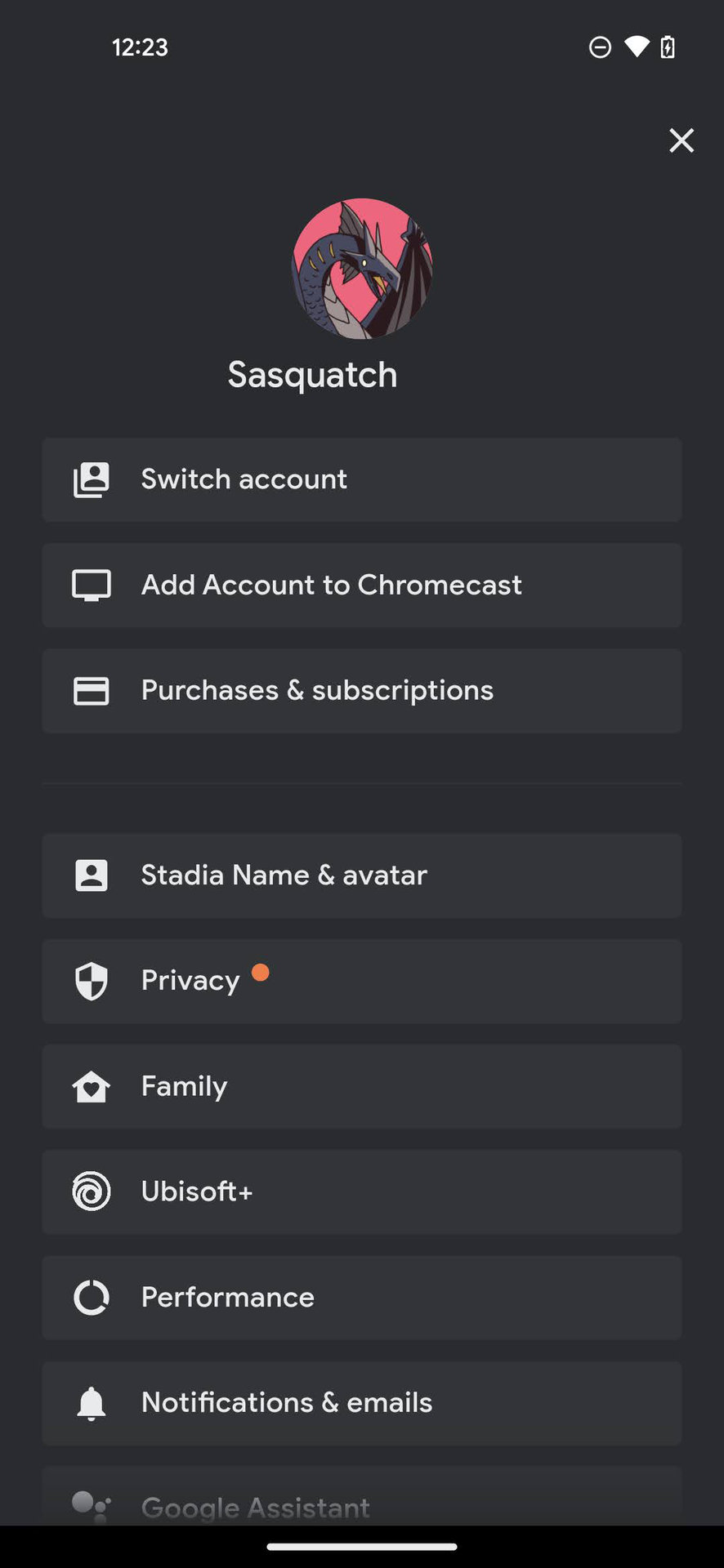Tap the Performance circular gauge icon

click(x=91, y=1297)
